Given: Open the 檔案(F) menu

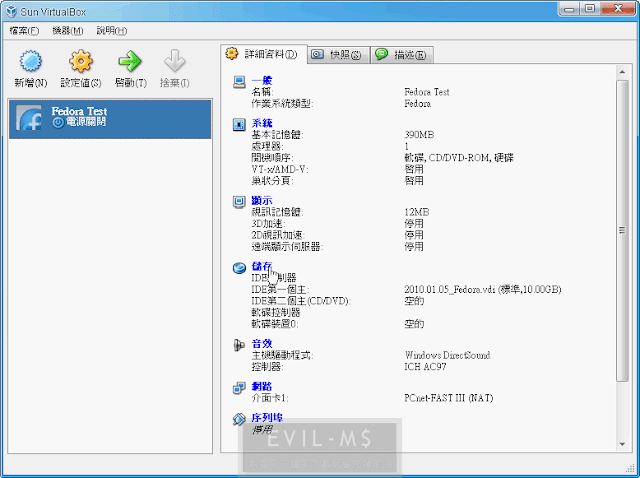Looking at the screenshot, I should 24,31.
